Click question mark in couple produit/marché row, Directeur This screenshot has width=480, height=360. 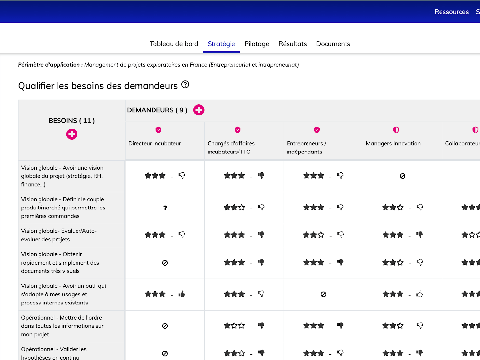pos(165,208)
